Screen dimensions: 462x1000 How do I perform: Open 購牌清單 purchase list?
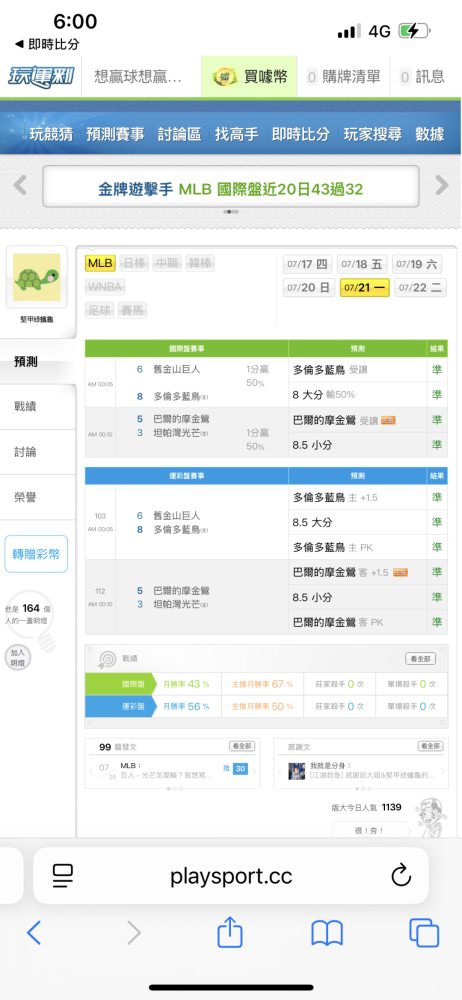click(x=343, y=77)
